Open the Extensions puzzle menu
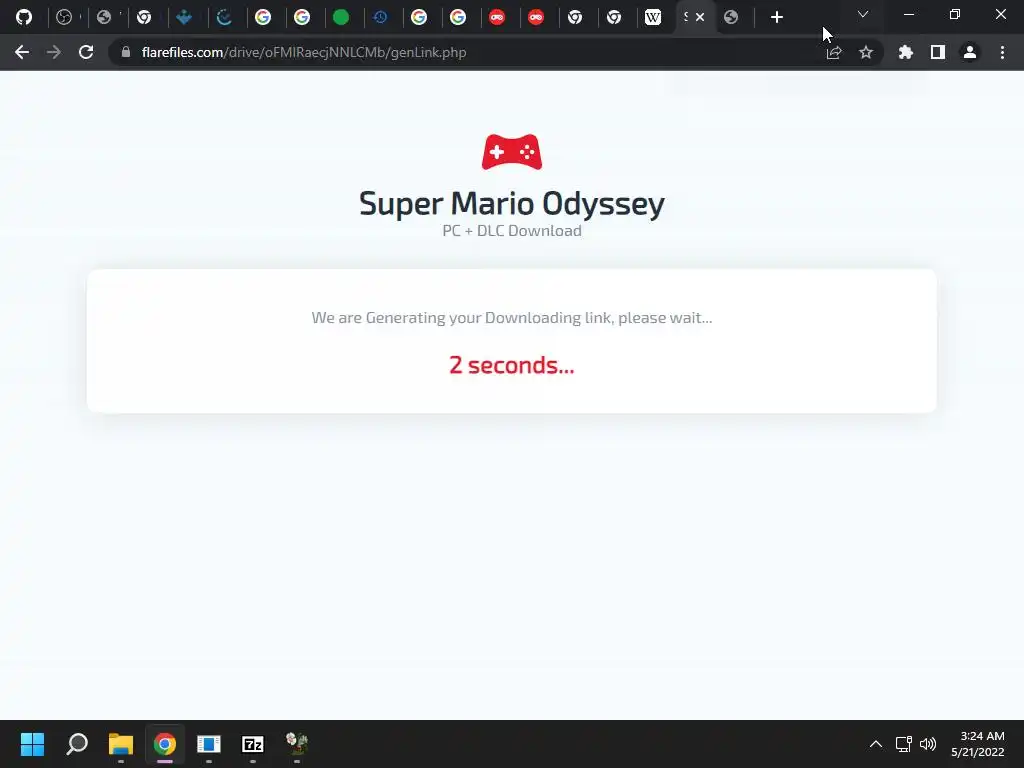The width and height of the screenshot is (1024, 768). click(x=906, y=52)
